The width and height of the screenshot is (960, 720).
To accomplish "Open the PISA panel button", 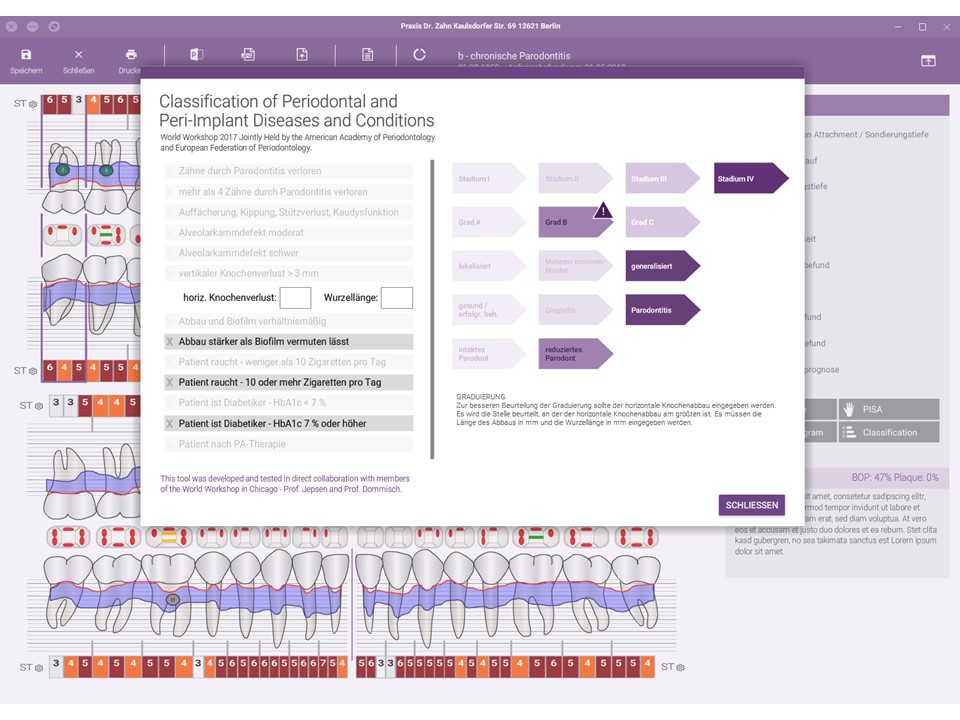I will click(x=888, y=409).
